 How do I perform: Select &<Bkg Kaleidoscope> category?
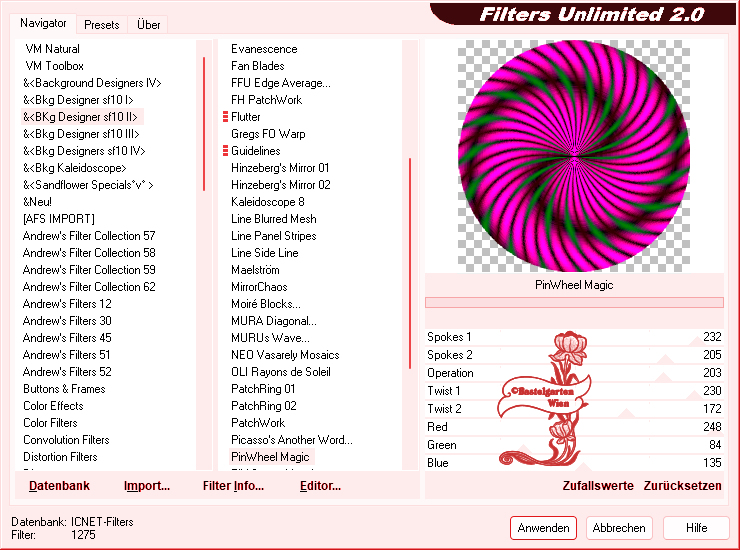click(75, 168)
